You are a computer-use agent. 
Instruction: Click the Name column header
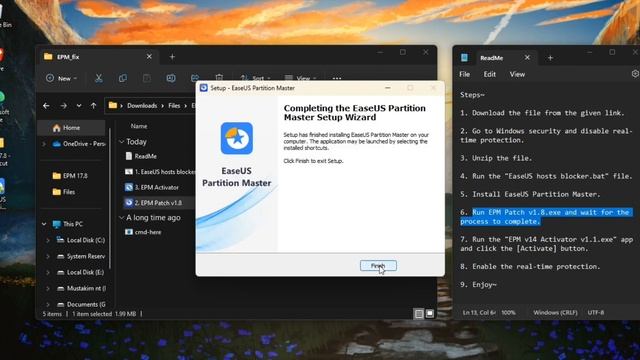pyautogui.click(x=139, y=126)
